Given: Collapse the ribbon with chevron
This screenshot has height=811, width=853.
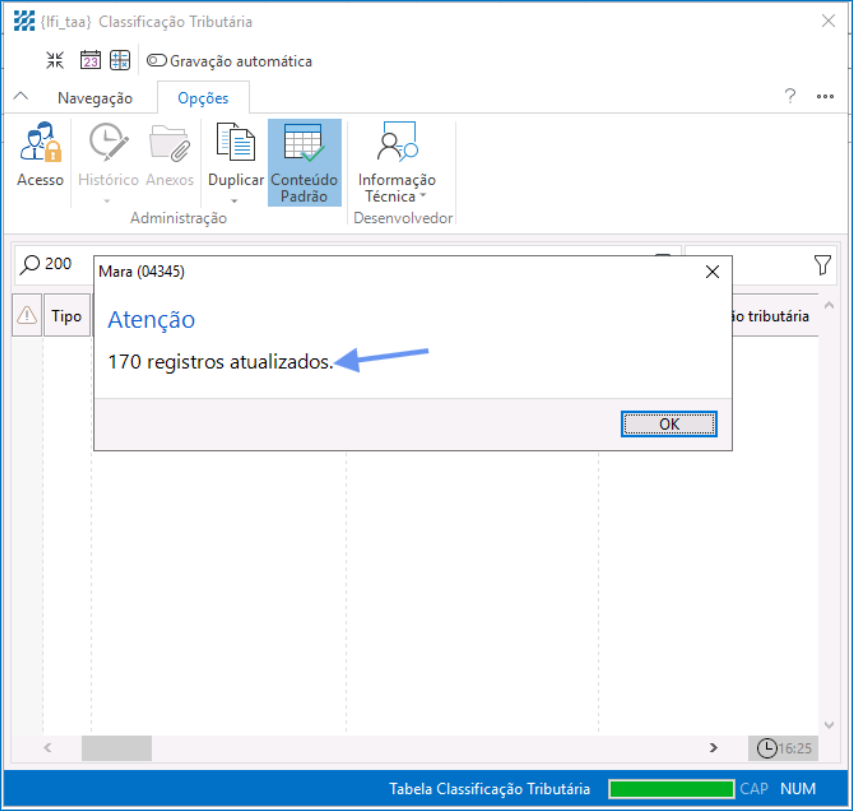Looking at the screenshot, I should (19, 98).
